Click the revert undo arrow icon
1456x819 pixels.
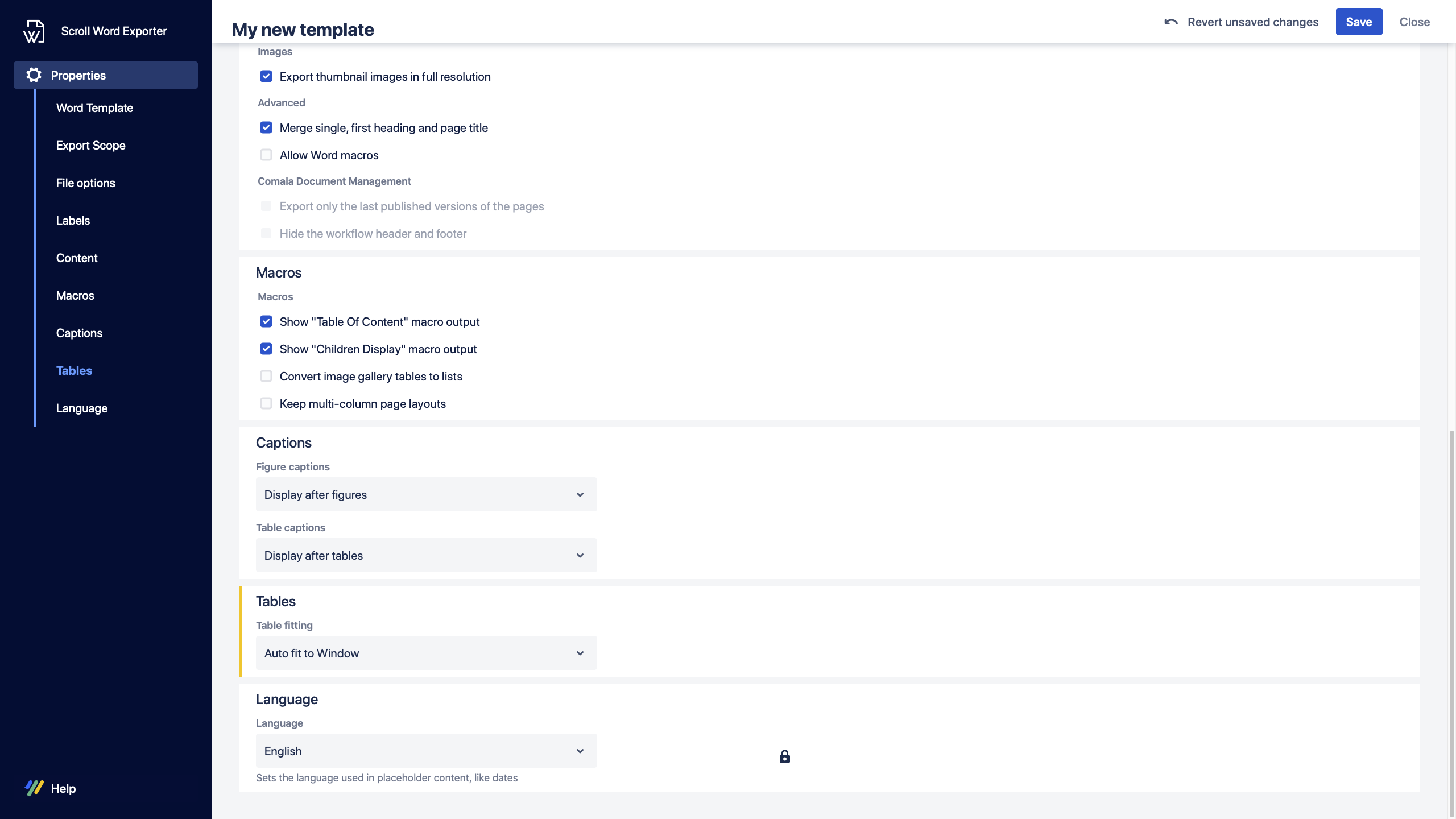[1170, 22]
